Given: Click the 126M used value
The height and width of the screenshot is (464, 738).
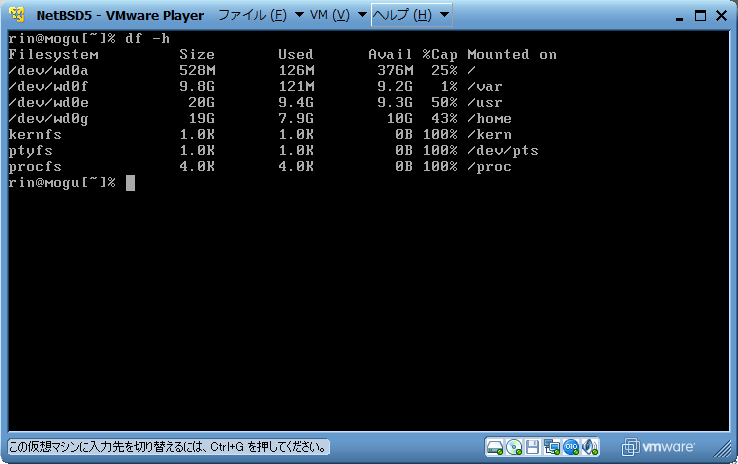Looking at the screenshot, I should [x=296, y=71].
